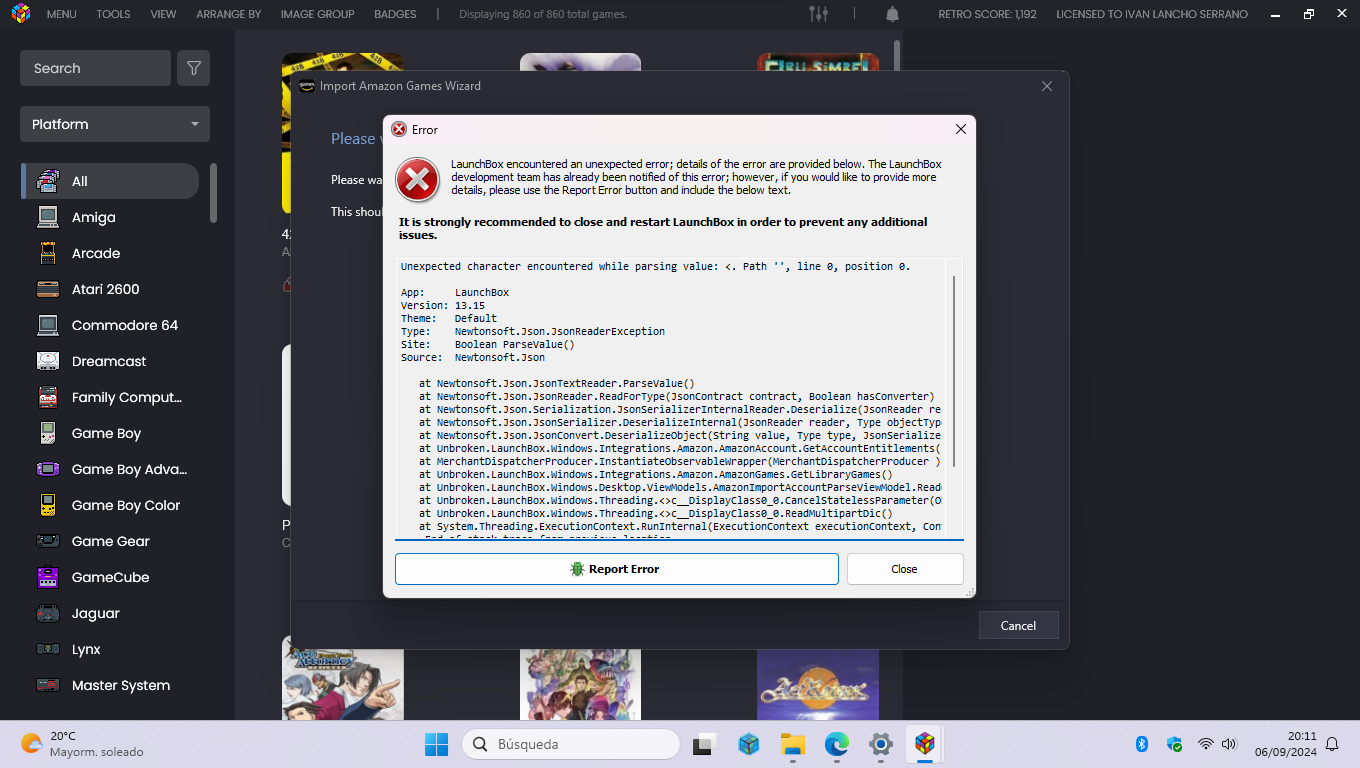Screen dimensions: 1360x768
Task: Click the Report Error button
Action: click(x=616, y=569)
